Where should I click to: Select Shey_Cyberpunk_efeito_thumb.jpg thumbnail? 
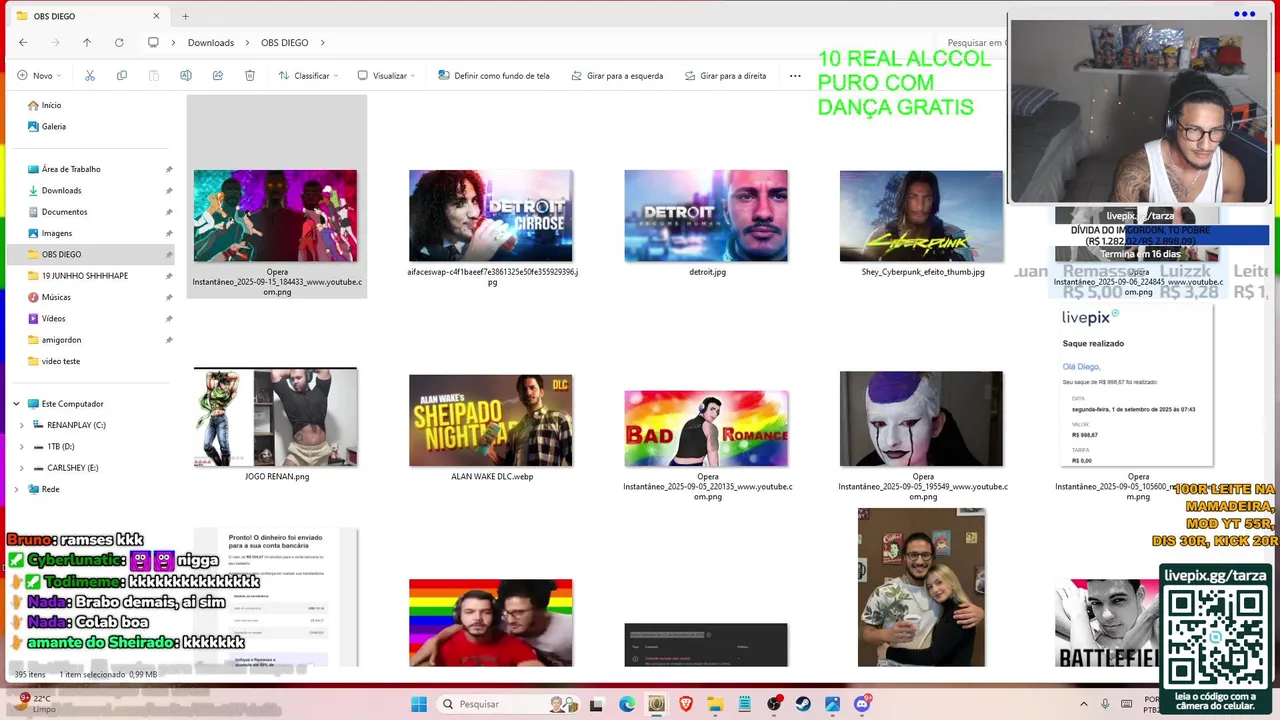tap(921, 216)
